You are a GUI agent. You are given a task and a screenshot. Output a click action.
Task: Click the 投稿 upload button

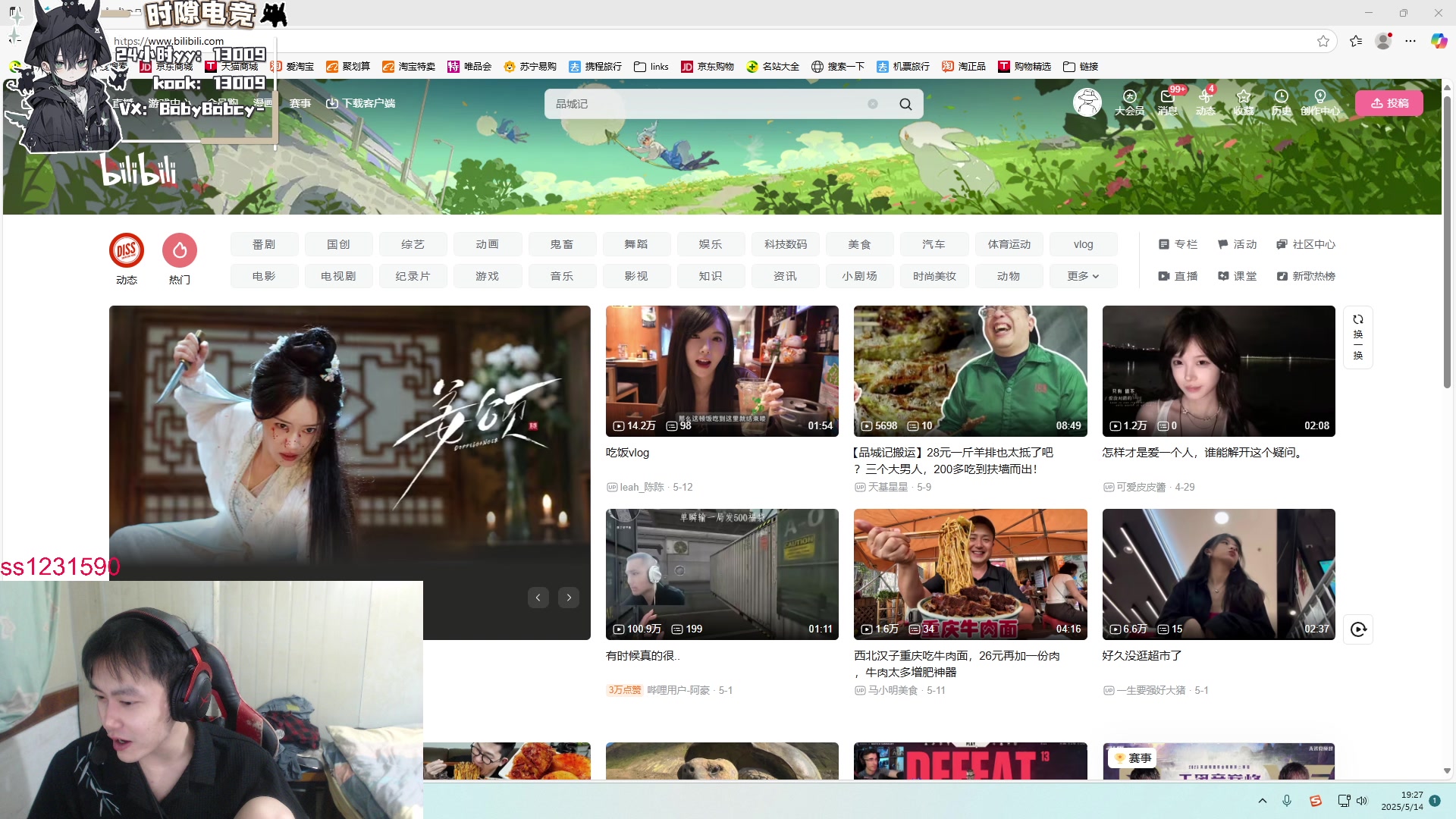(x=1389, y=103)
